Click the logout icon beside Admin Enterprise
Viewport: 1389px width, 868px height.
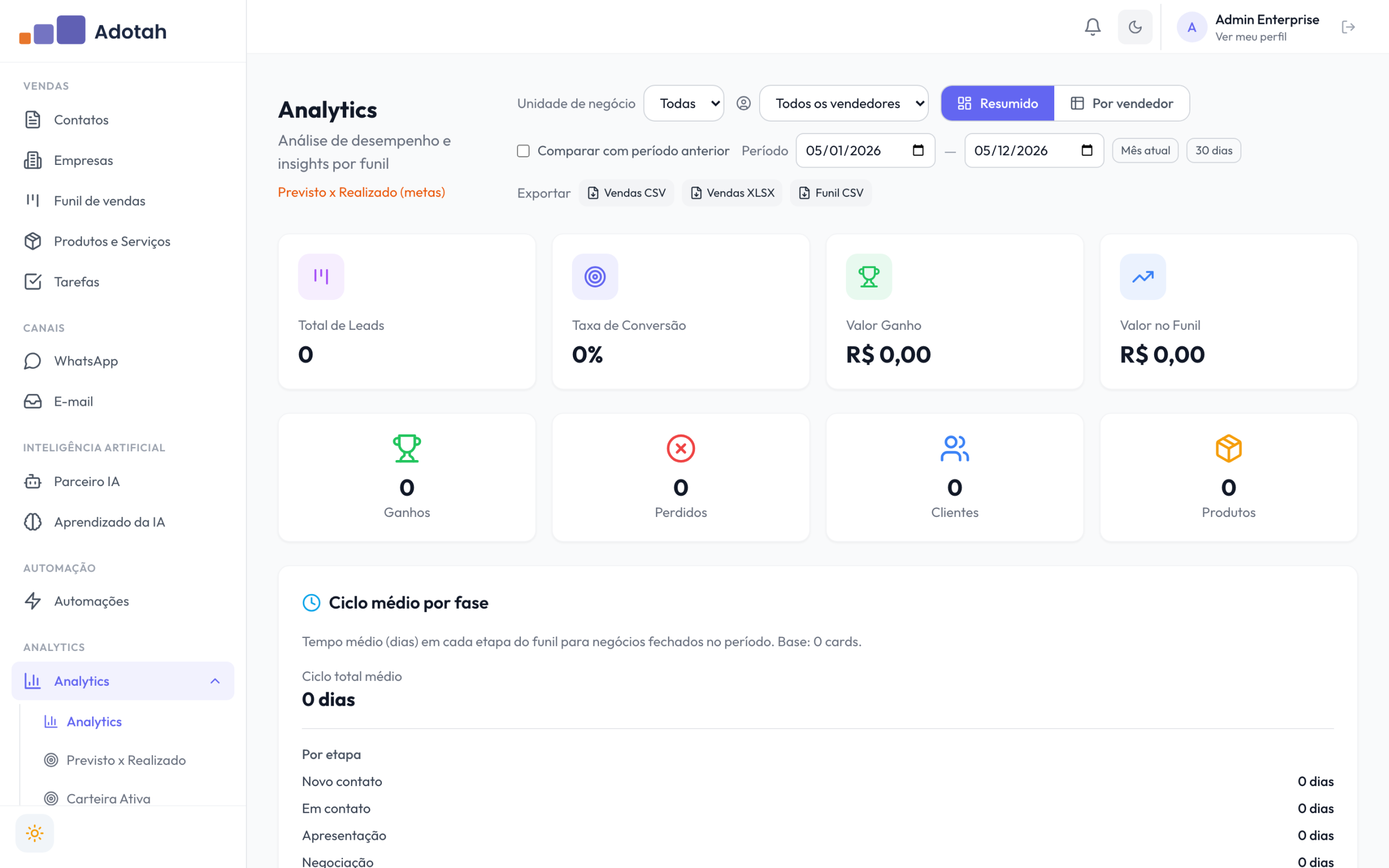point(1348,27)
